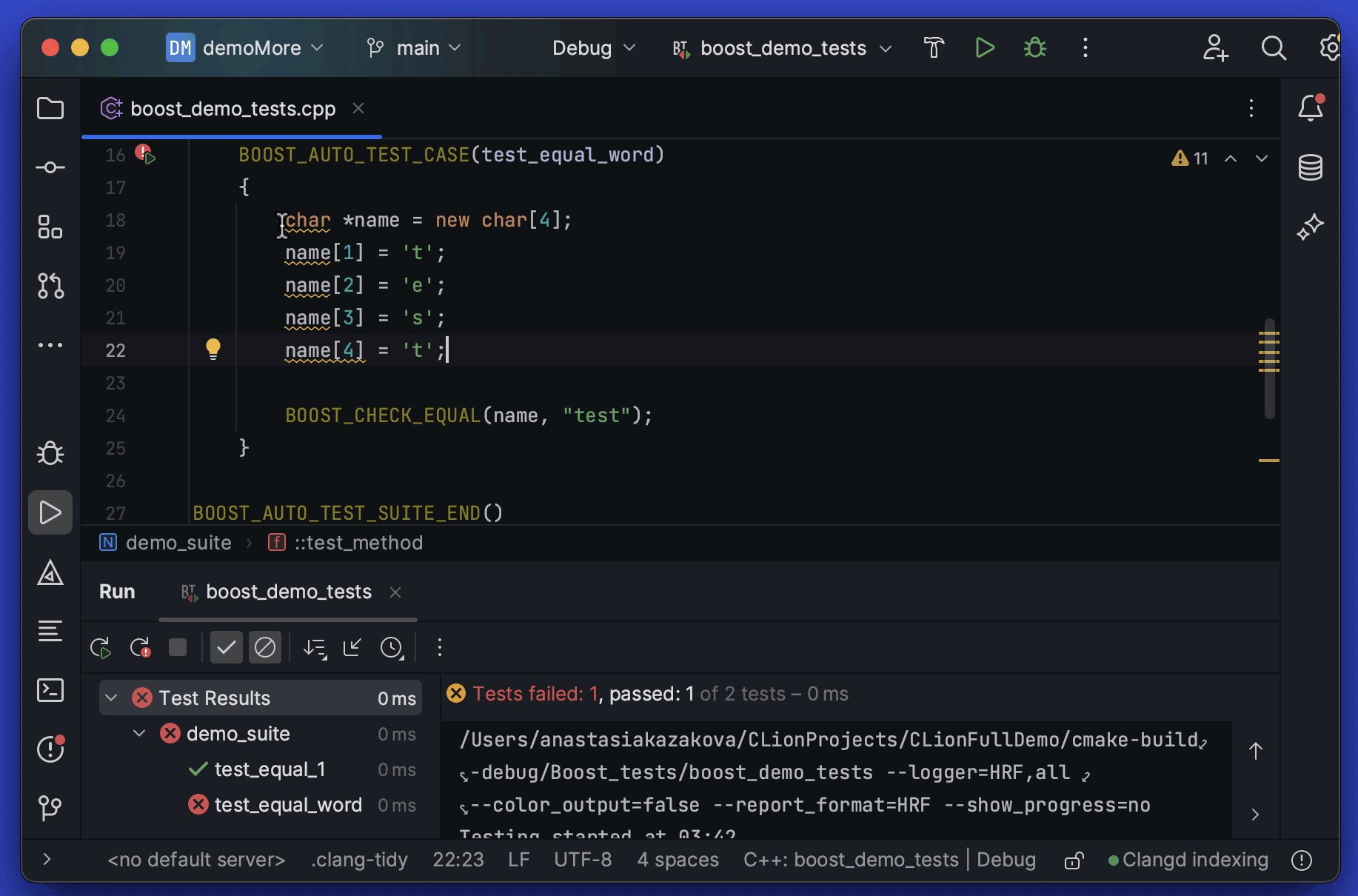The image size is (1358, 896).
Task: Stop the test run
Action: pyautogui.click(x=178, y=648)
